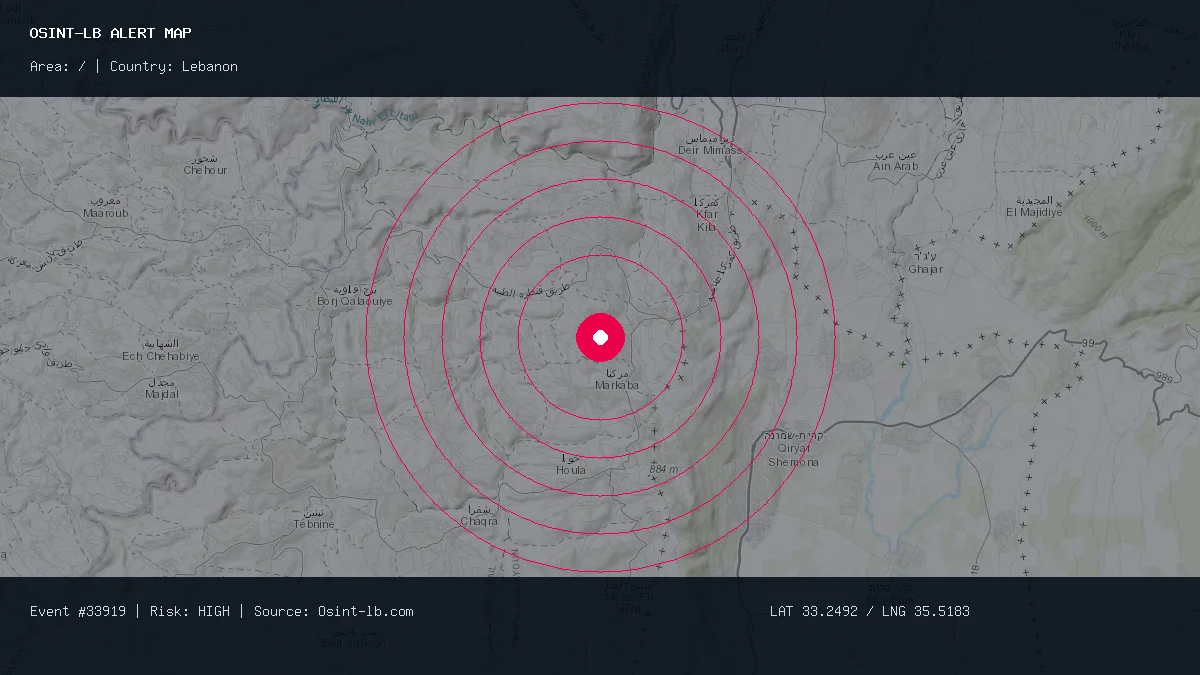Viewport: 1200px width, 675px height.
Task: Select the El Majidiye label
Action: coord(1035,206)
